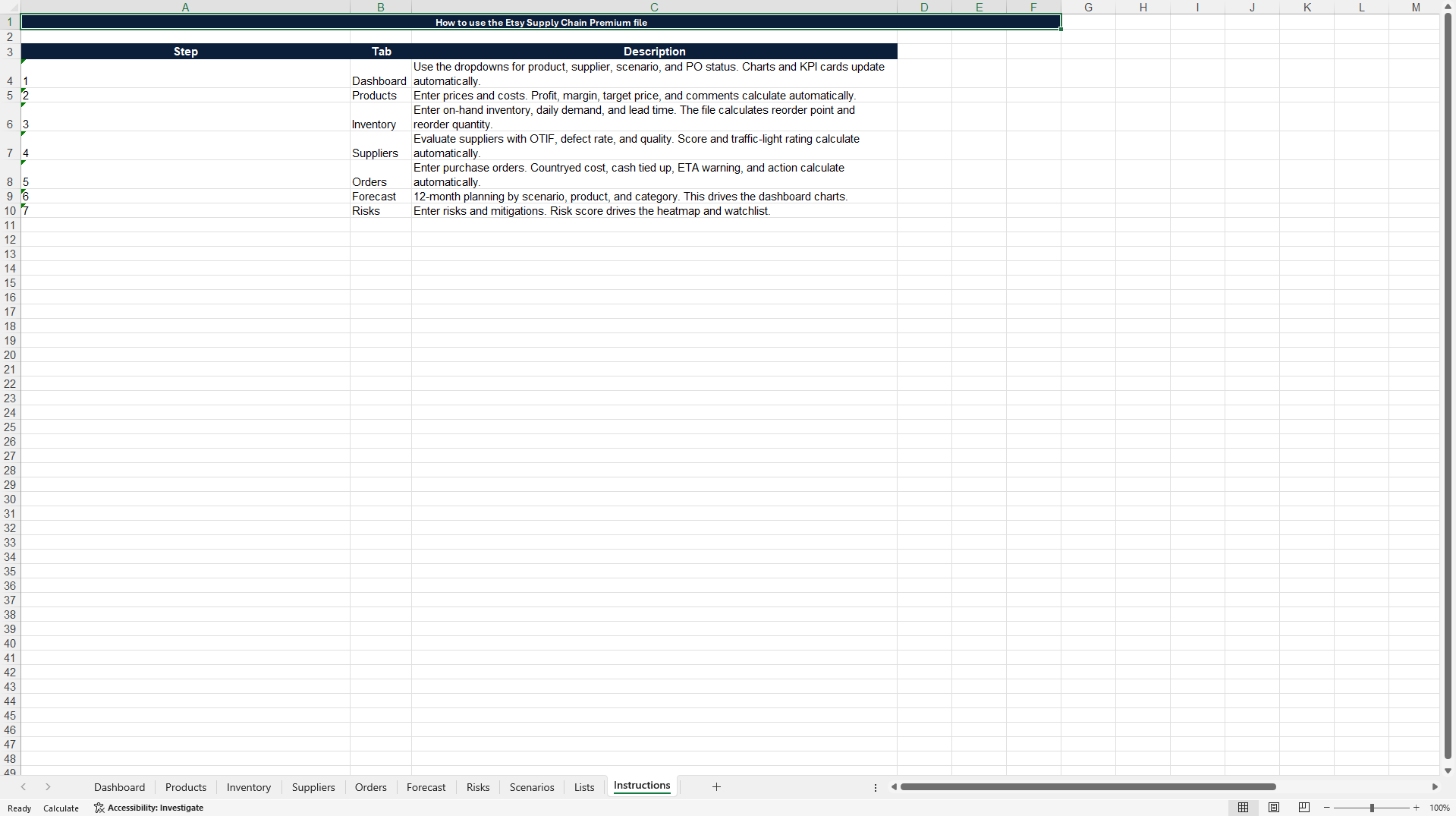Image resolution: width=1456 pixels, height=816 pixels.
Task: Click the 'Suppliers' cell in column B
Action: (x=381, y=146)
